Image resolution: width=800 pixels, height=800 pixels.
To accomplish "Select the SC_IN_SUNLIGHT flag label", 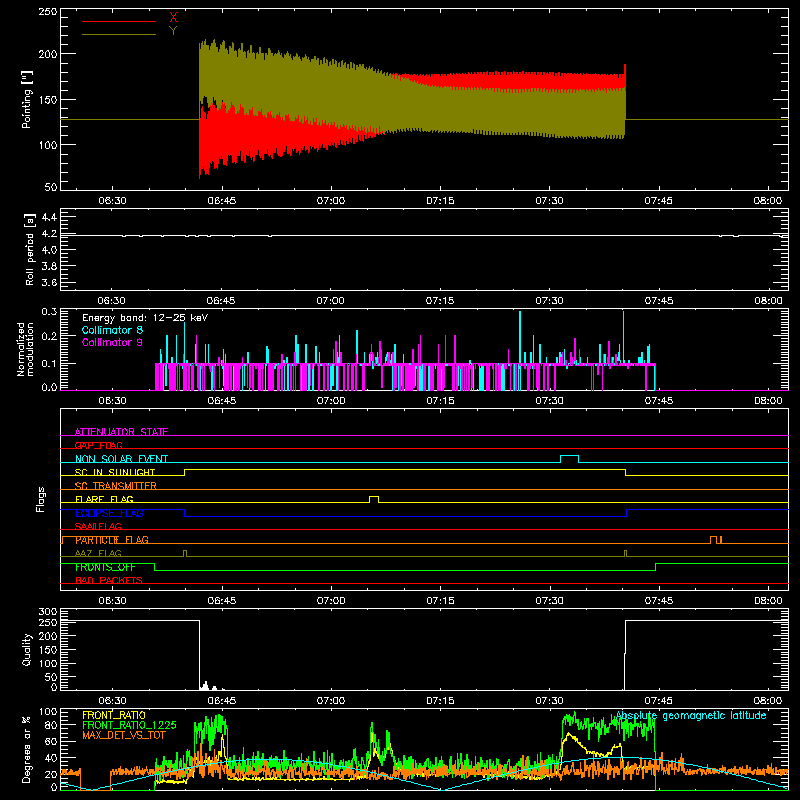I will pyautogui.click(x=115, y=472).
